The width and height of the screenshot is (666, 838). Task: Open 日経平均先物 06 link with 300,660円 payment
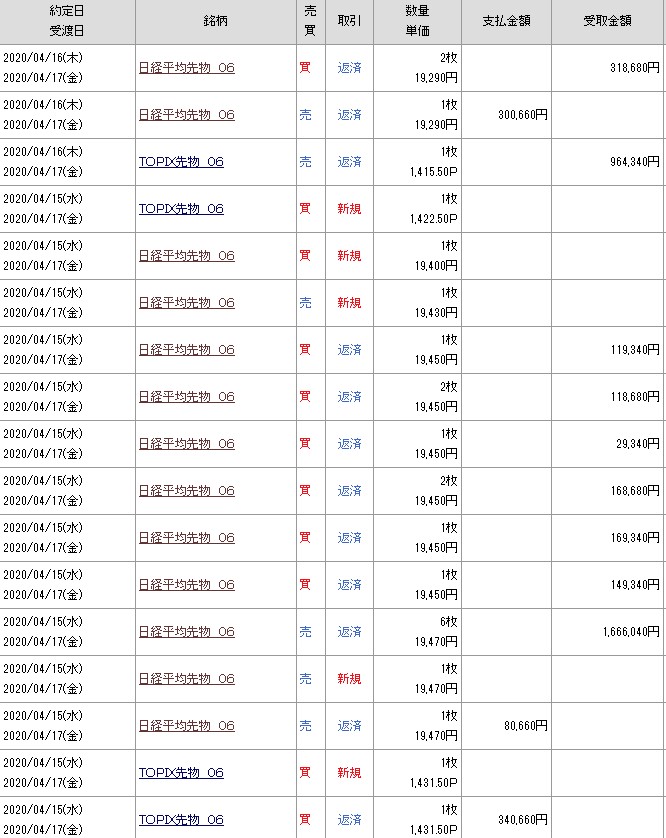click(x=186, y=115)
